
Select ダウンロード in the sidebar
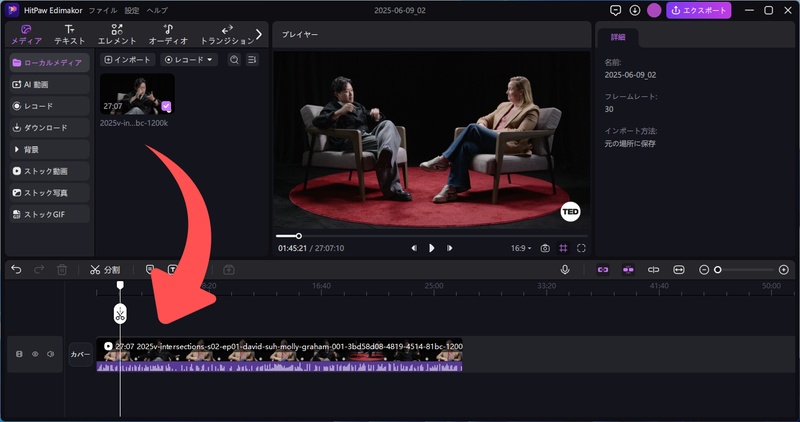coord(49,128)
